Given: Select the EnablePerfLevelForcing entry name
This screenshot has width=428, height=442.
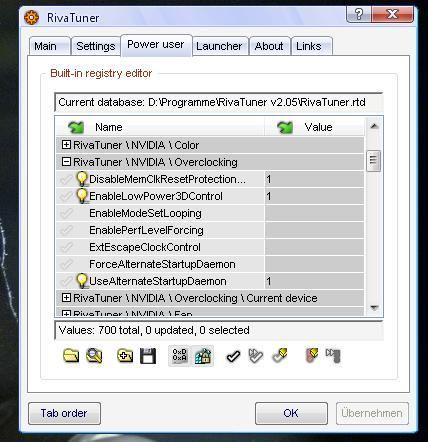Looking at the screenshot, I should 146,230.
